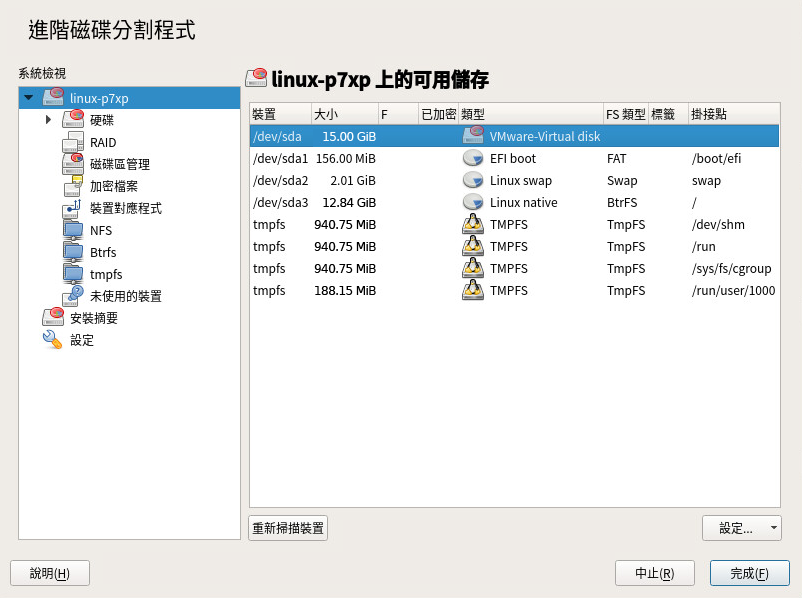Click the 磁碟區管理 volume management icon
This screenshot has height=598, width=802.
pyautogui.click(x=73, y=163)
